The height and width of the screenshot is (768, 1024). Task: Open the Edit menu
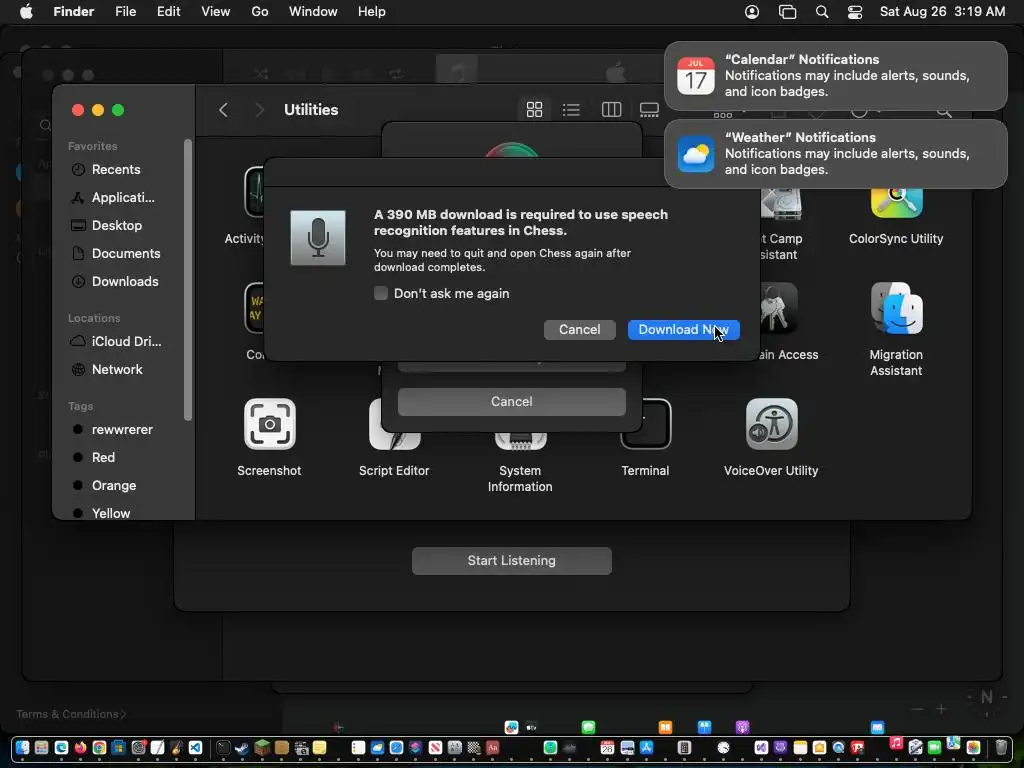[168, 12]
